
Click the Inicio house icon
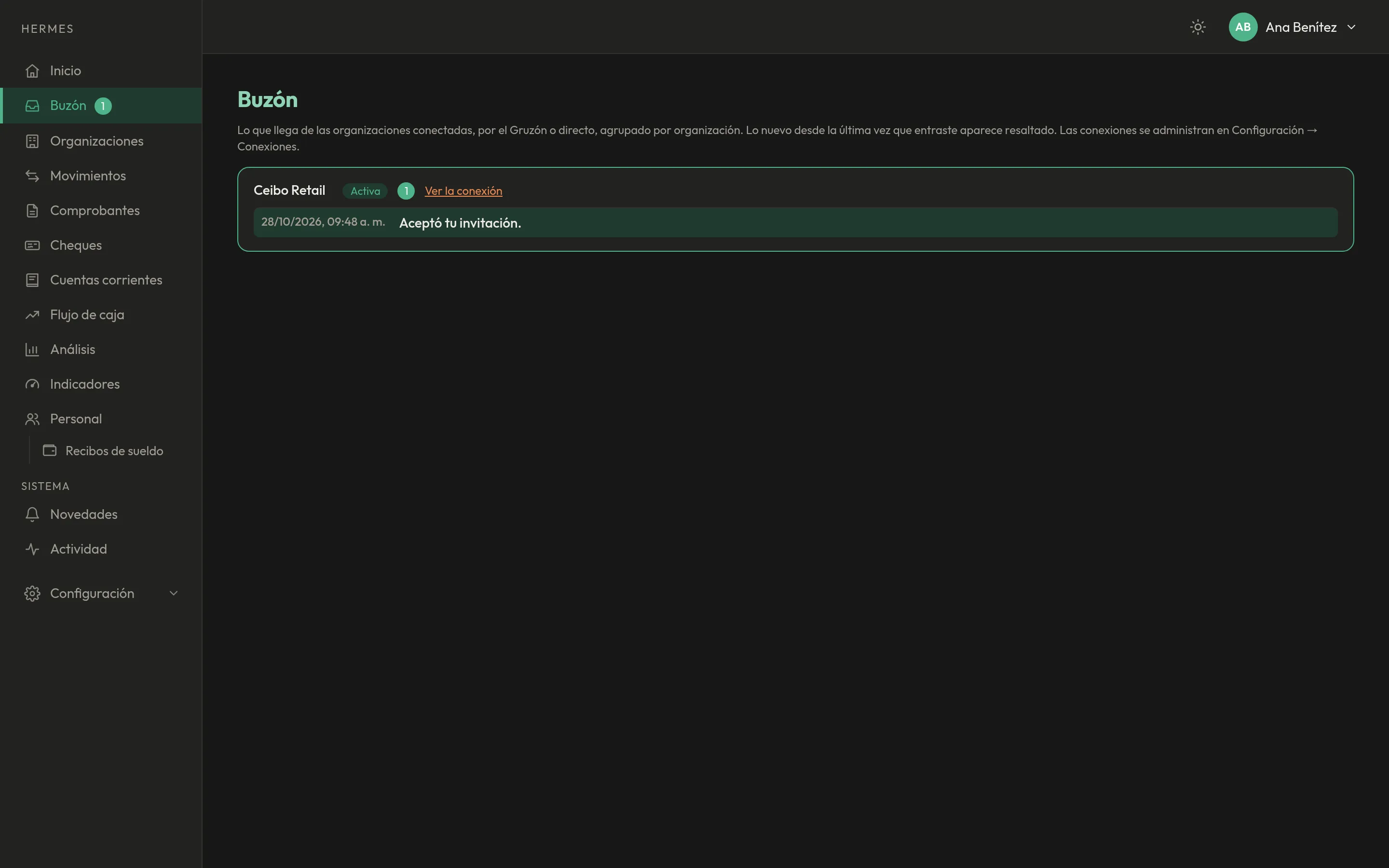click(x=32, y=70)
